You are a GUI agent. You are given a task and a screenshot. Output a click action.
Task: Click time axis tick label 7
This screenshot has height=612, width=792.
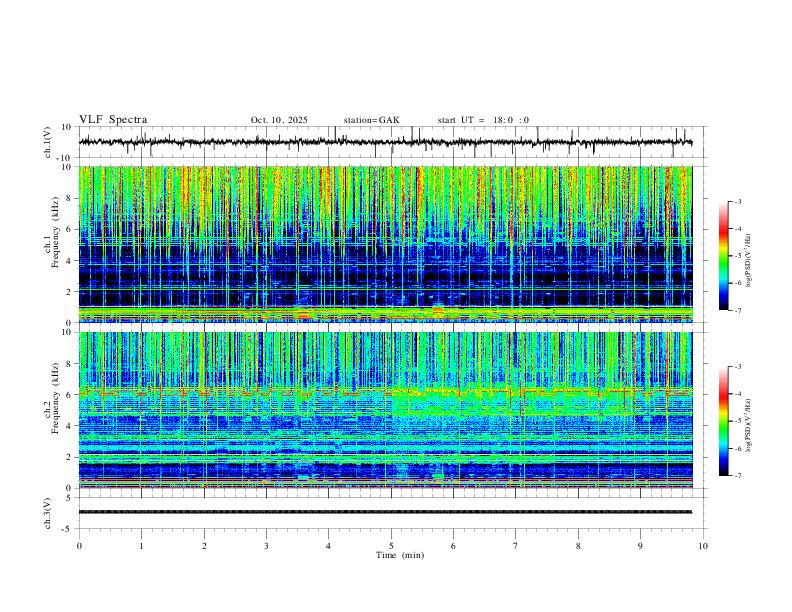pyautogui.click(x=516, y=546)
